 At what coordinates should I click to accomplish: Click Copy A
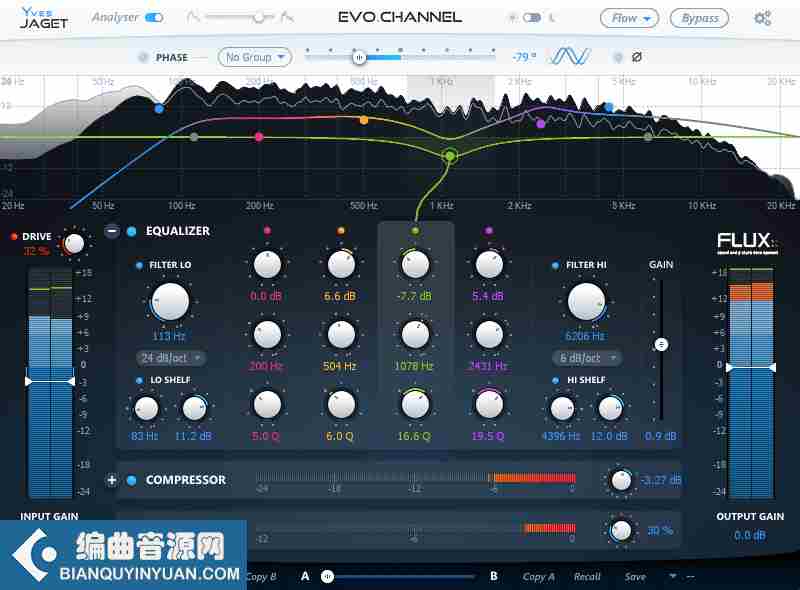click(538, 577)
